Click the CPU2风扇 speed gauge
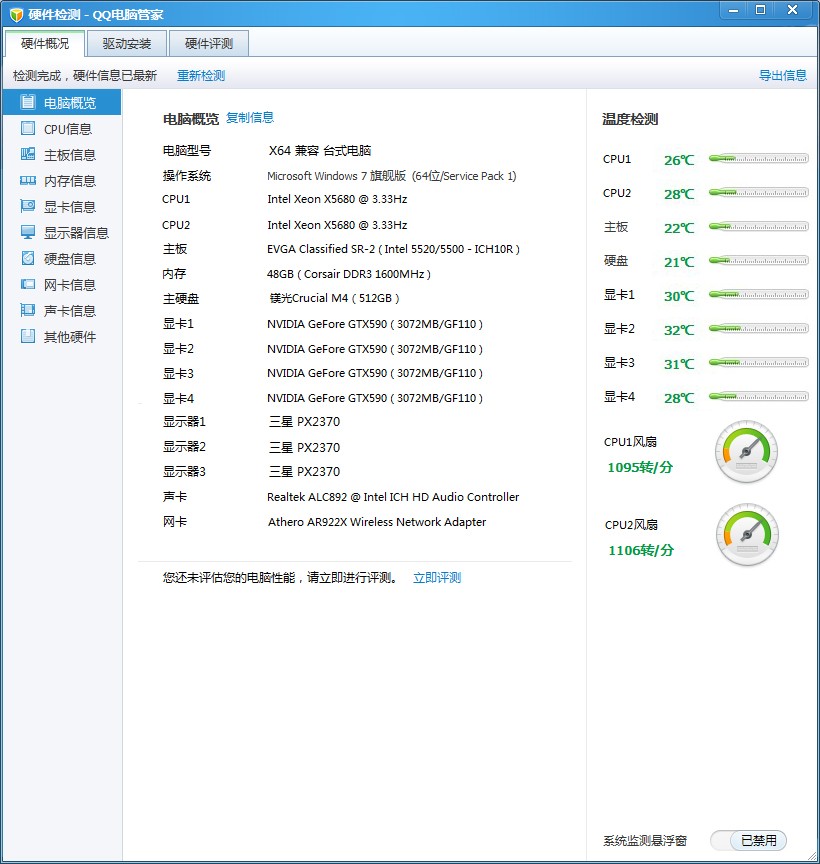The width and height of the screenshot is (820, 864). pos(747,534)
